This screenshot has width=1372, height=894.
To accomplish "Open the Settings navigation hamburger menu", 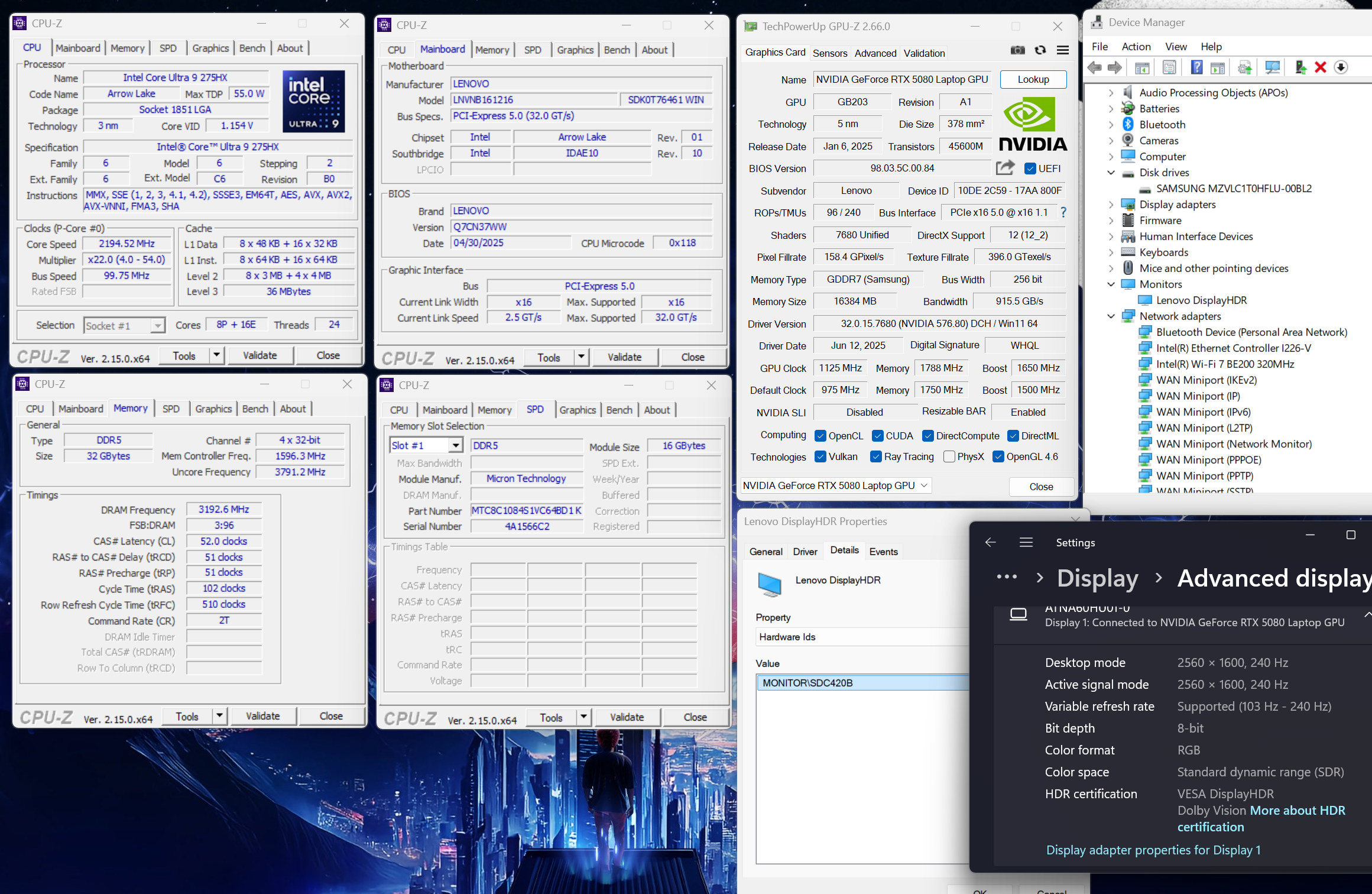I will coord(1026,542).
